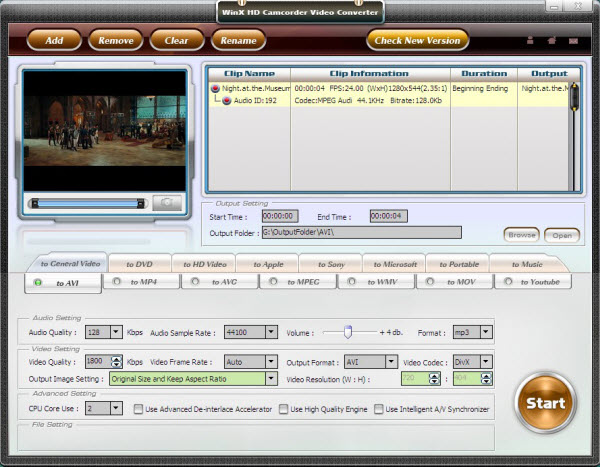Open the home page icon in the header
This screenshot has height=467, width=600.
(551, 40)
